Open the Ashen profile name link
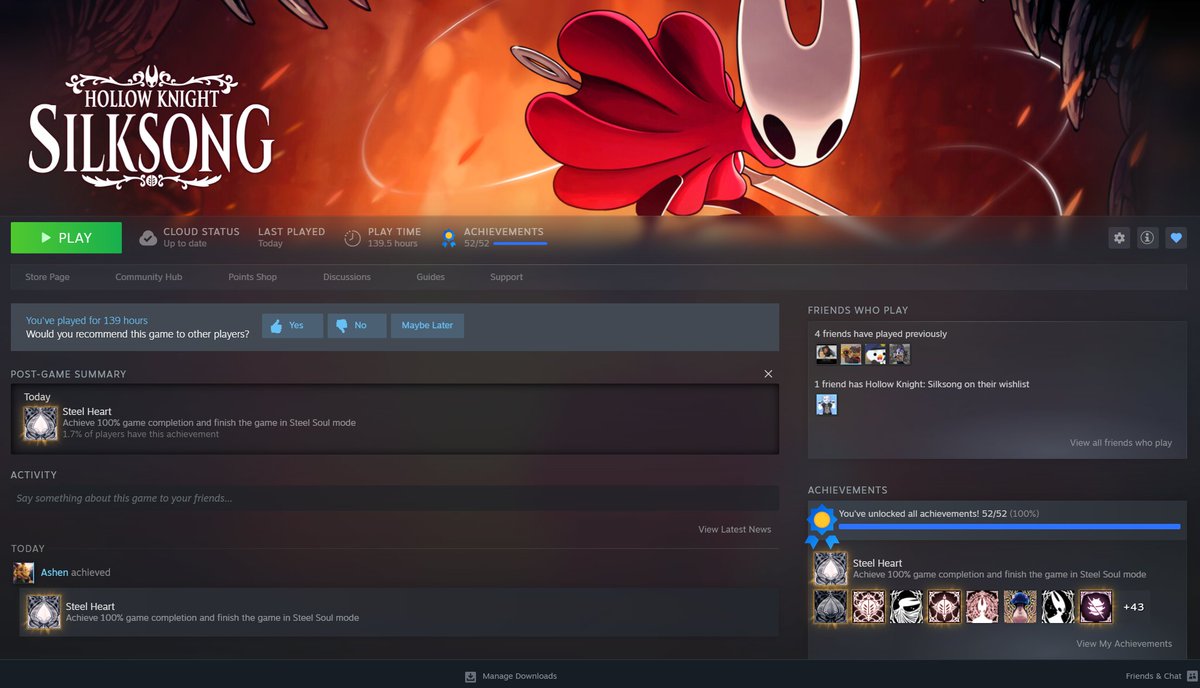 (x=54, y=573)
